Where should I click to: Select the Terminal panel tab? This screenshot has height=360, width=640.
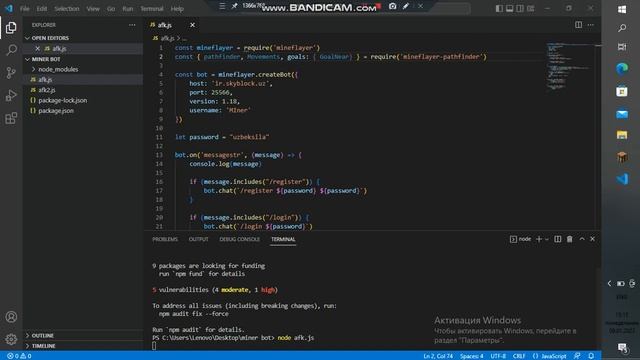click(283, 239)
